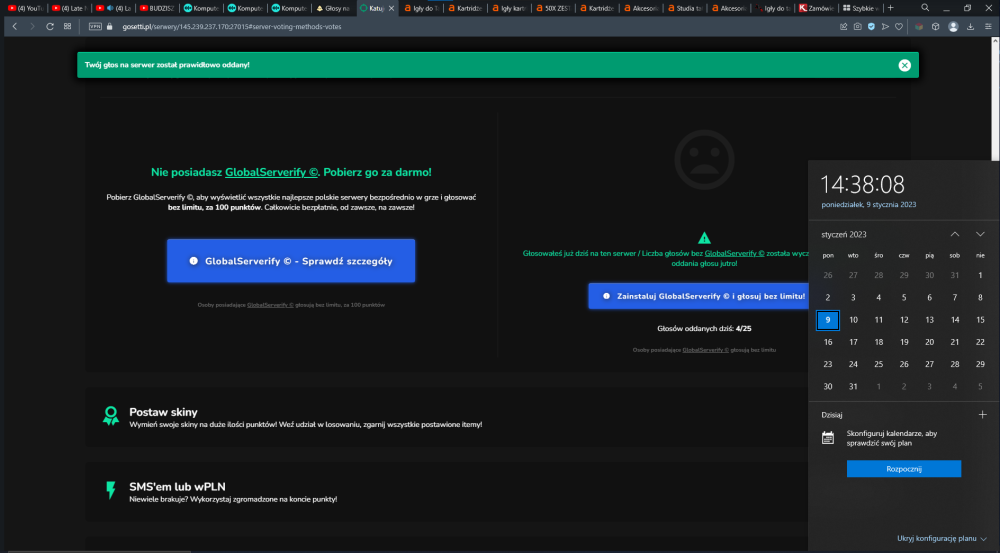Bookmark the page with the heart icon
The height and width of the screenshot is (553, 1000).
coord(899,27)
